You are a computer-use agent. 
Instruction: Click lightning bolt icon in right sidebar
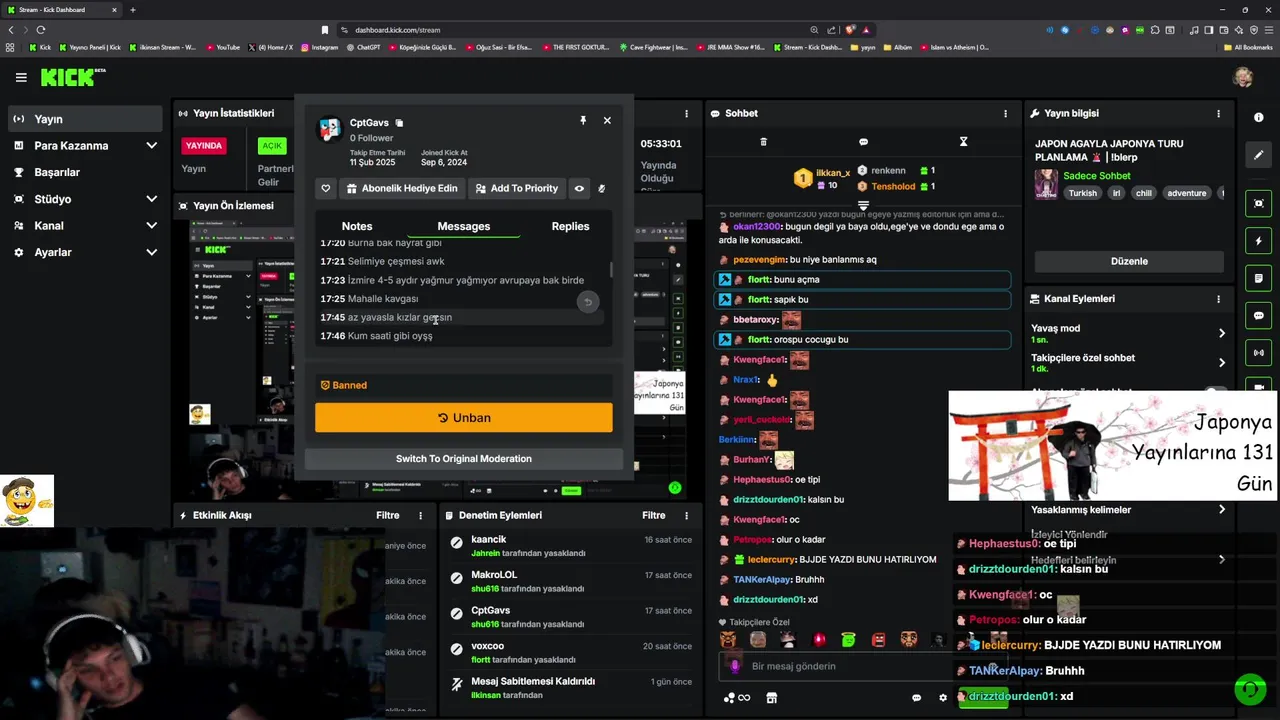(1258, 241)
